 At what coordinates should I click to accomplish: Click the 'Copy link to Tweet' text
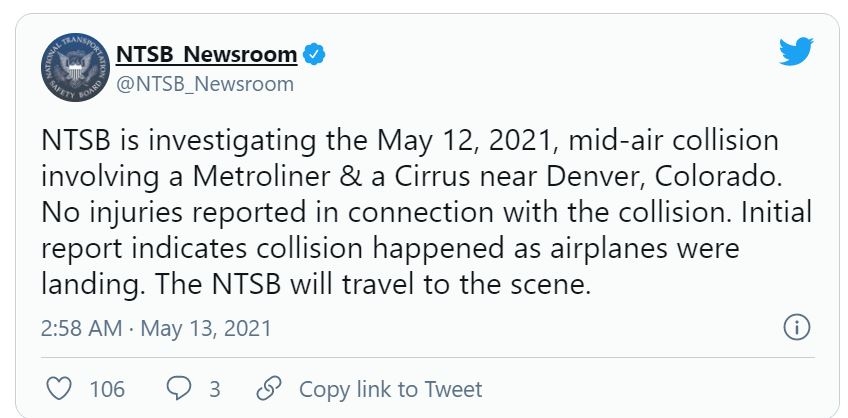(x=390, y=388)
